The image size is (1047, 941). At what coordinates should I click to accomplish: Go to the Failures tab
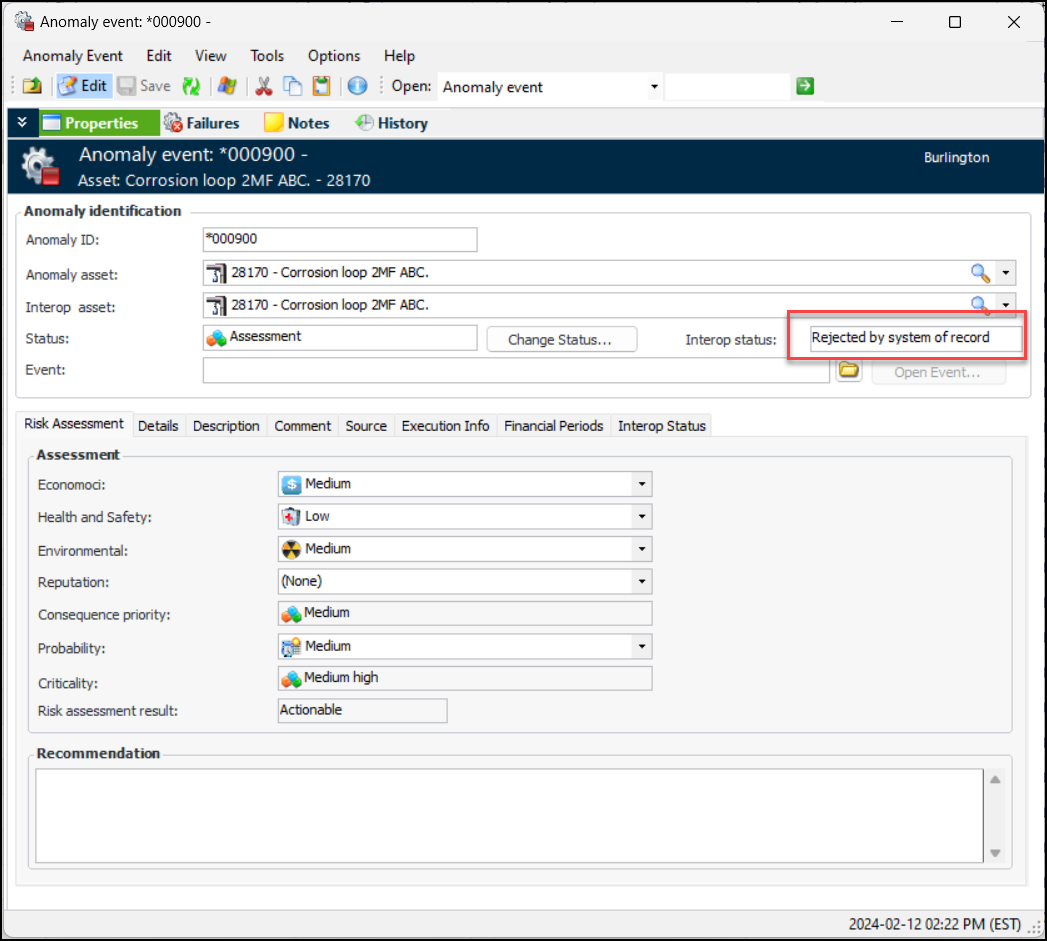tap(202, 123)
